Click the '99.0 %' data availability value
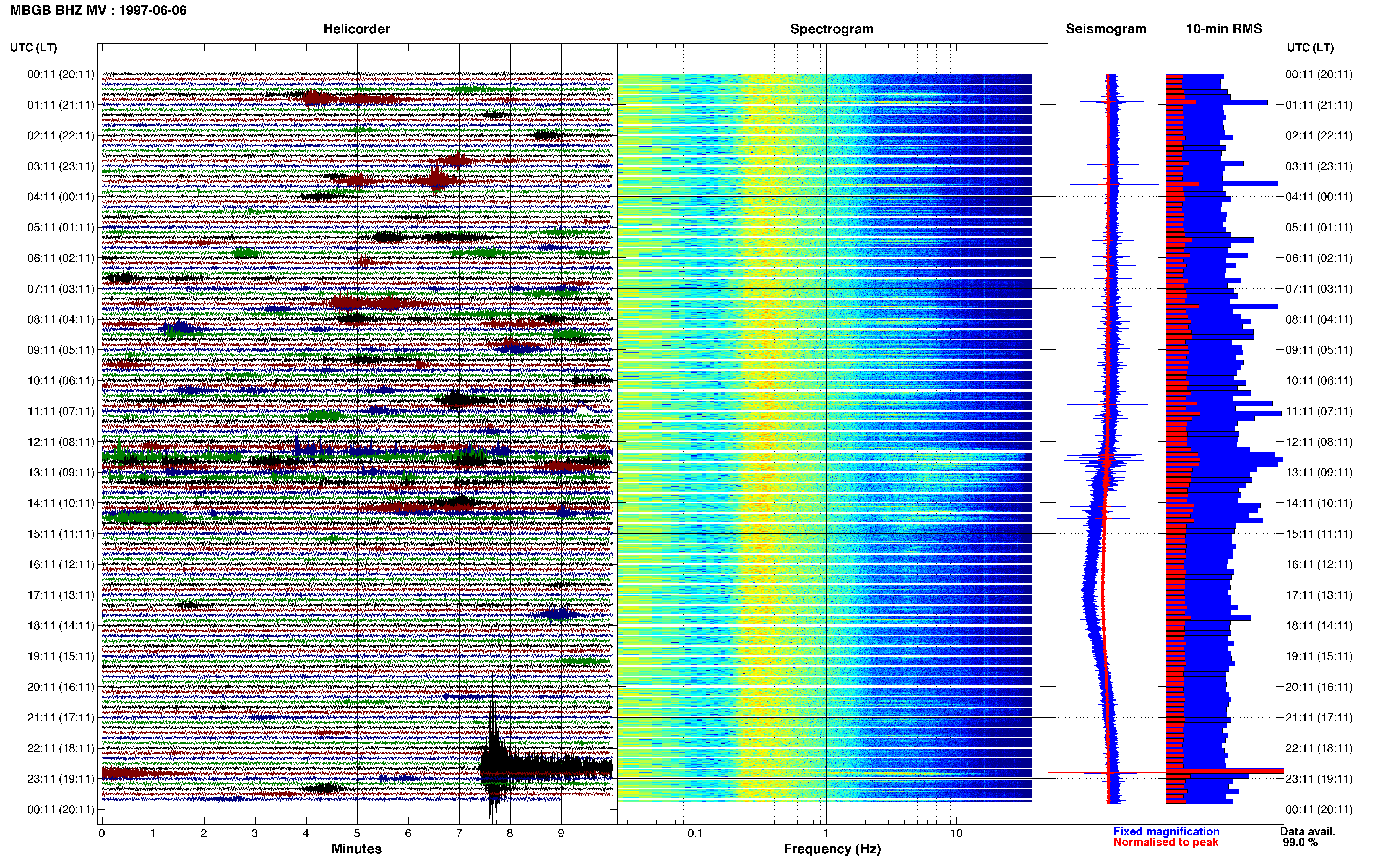Image resolution: width=1388 pixels, height=868 pixels. [x=1300, y=843]
